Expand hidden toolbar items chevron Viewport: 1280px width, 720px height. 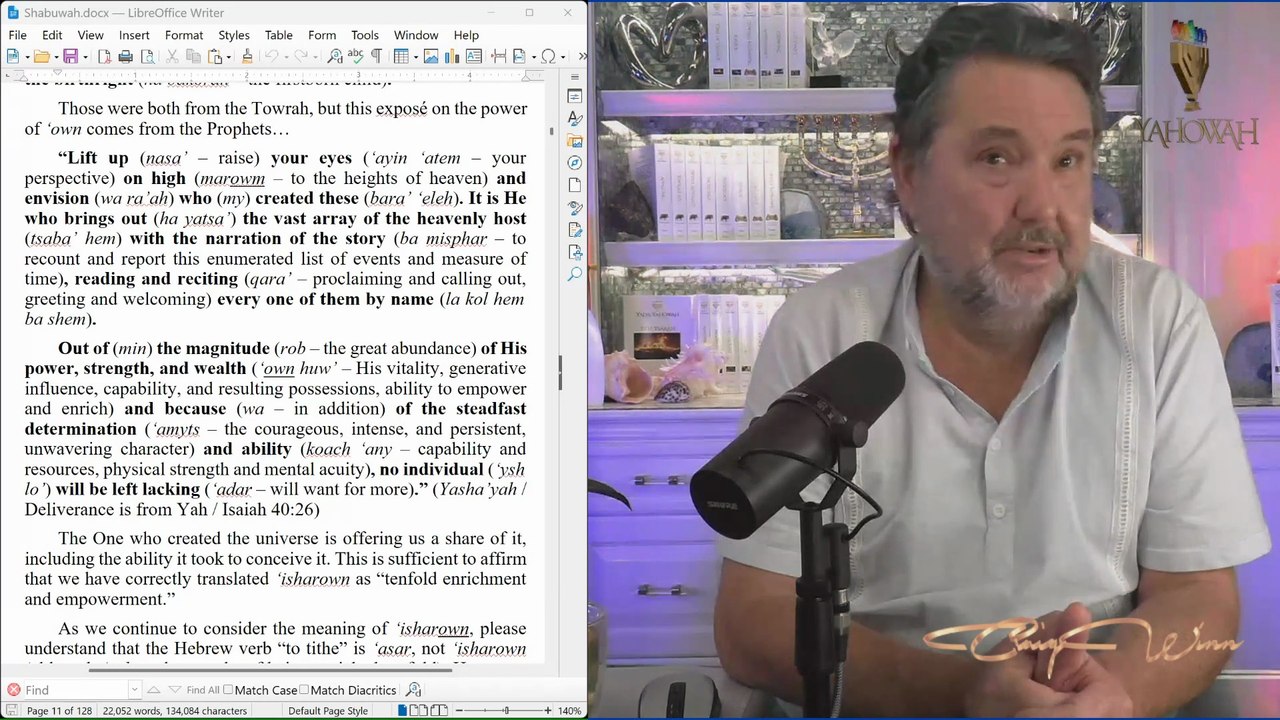[582, 57]
